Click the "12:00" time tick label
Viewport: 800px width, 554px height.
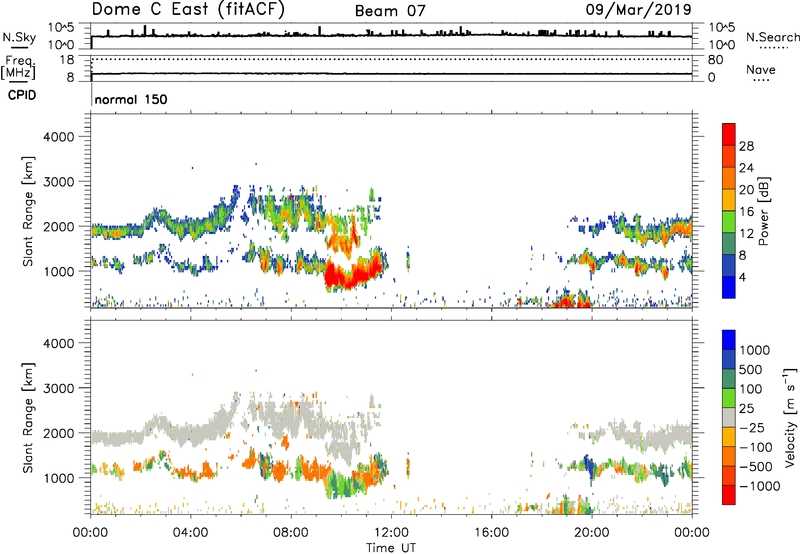pyautogui.click(x=391, y=533)
